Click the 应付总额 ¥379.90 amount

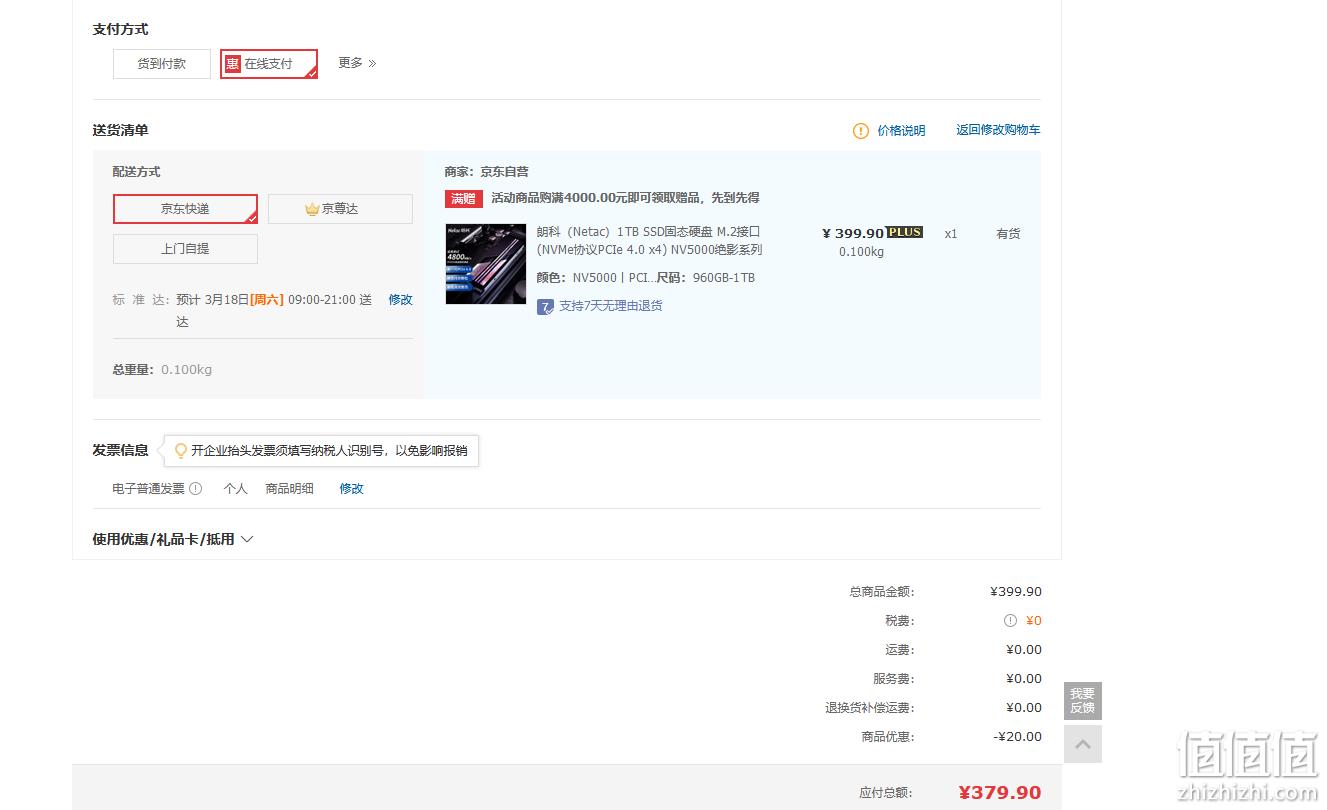[1000, 793]
